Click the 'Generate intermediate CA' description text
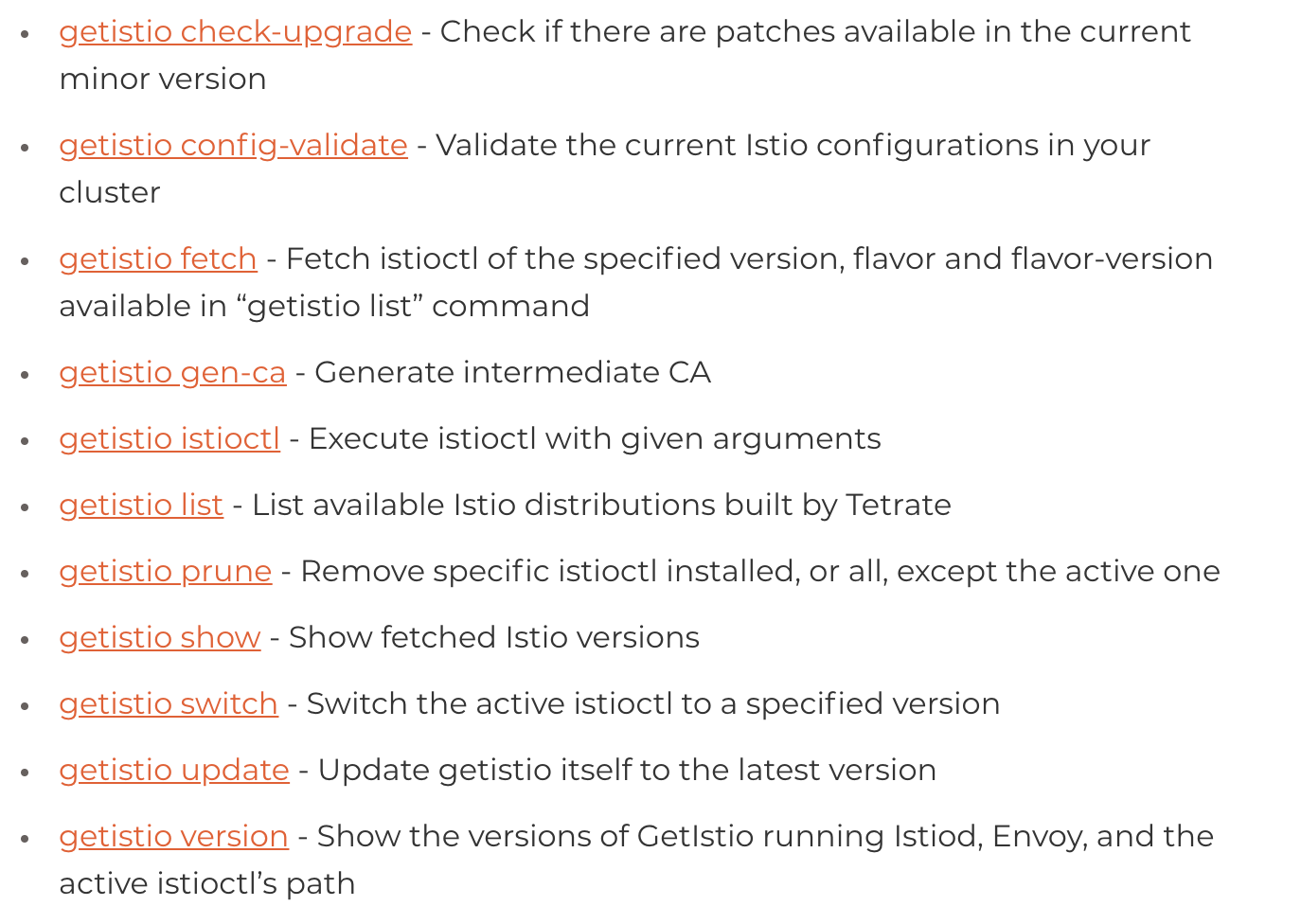The height and width of the screenshot is (924, 1301). tap(512, 373)
